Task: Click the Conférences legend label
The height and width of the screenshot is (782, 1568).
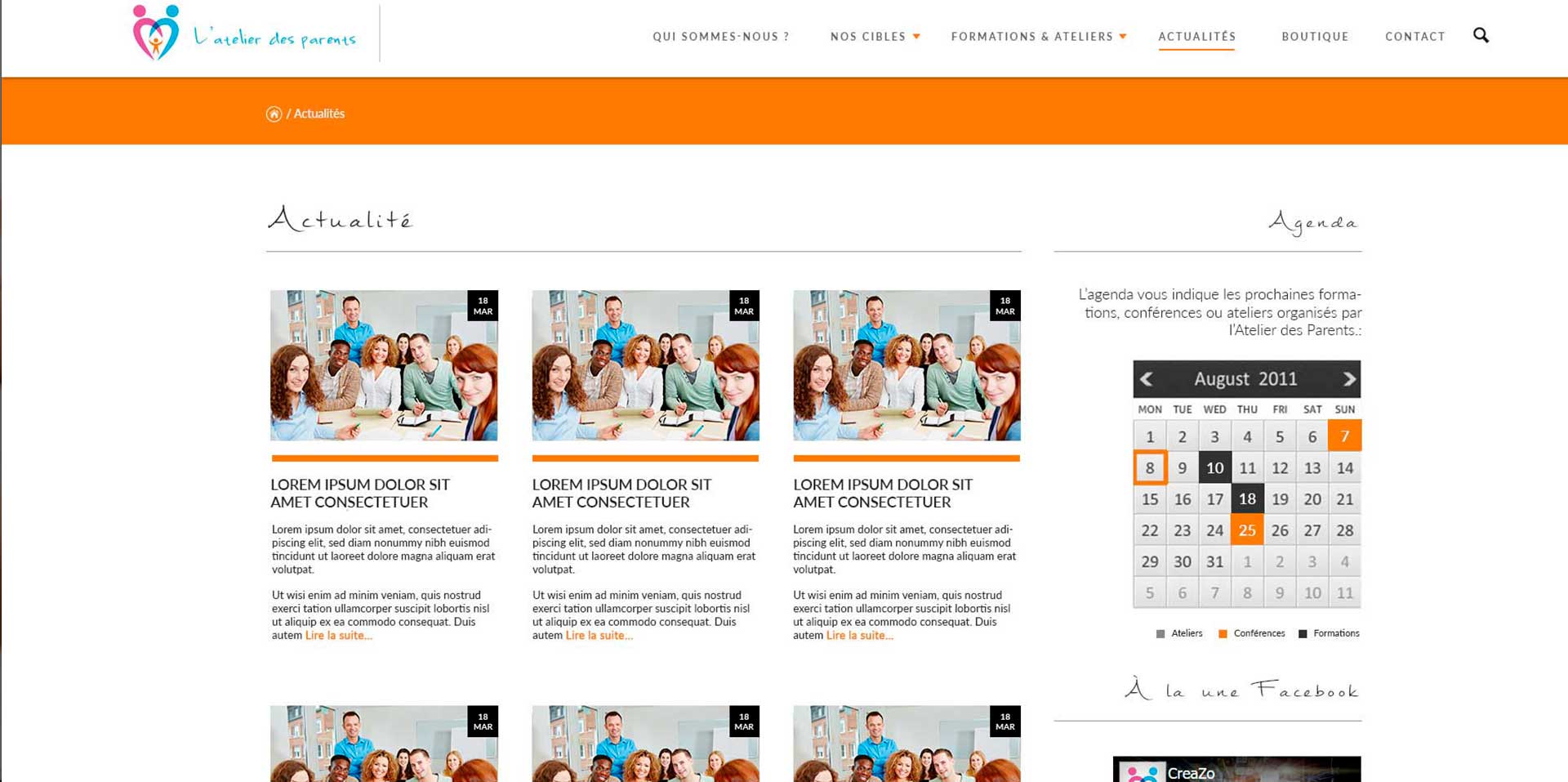Action: tap(1259, 633)
